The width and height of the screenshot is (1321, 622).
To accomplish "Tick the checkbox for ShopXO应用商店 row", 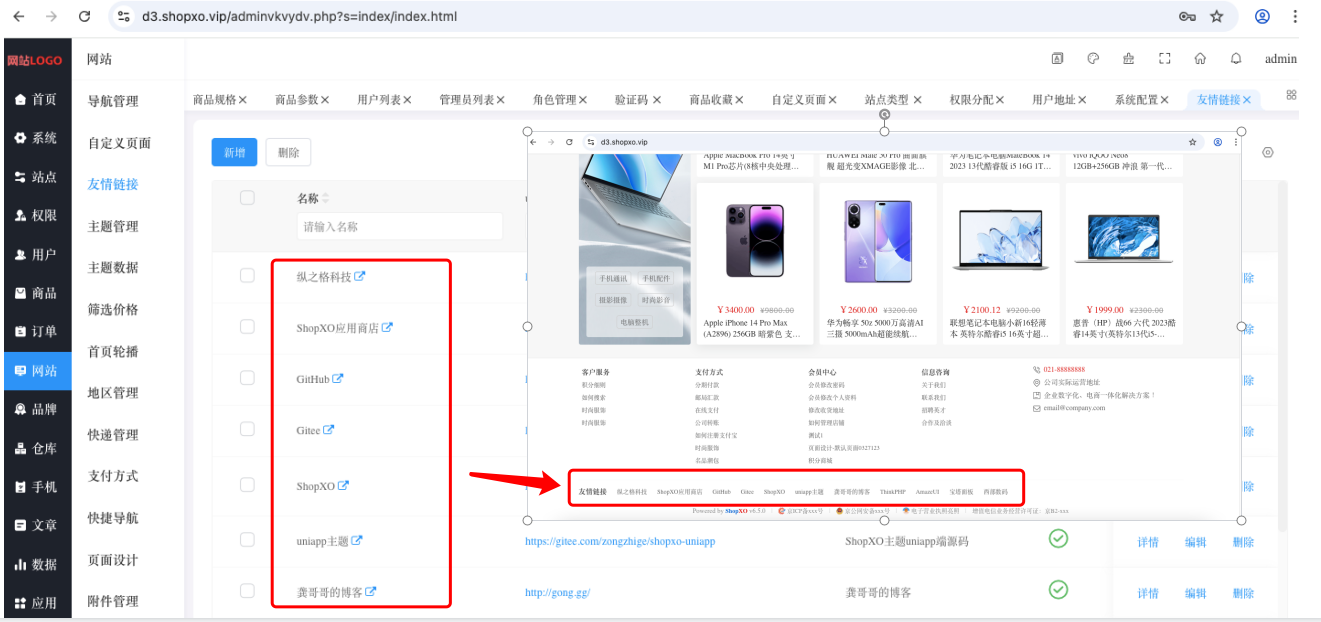I will (x=247, y=327).
